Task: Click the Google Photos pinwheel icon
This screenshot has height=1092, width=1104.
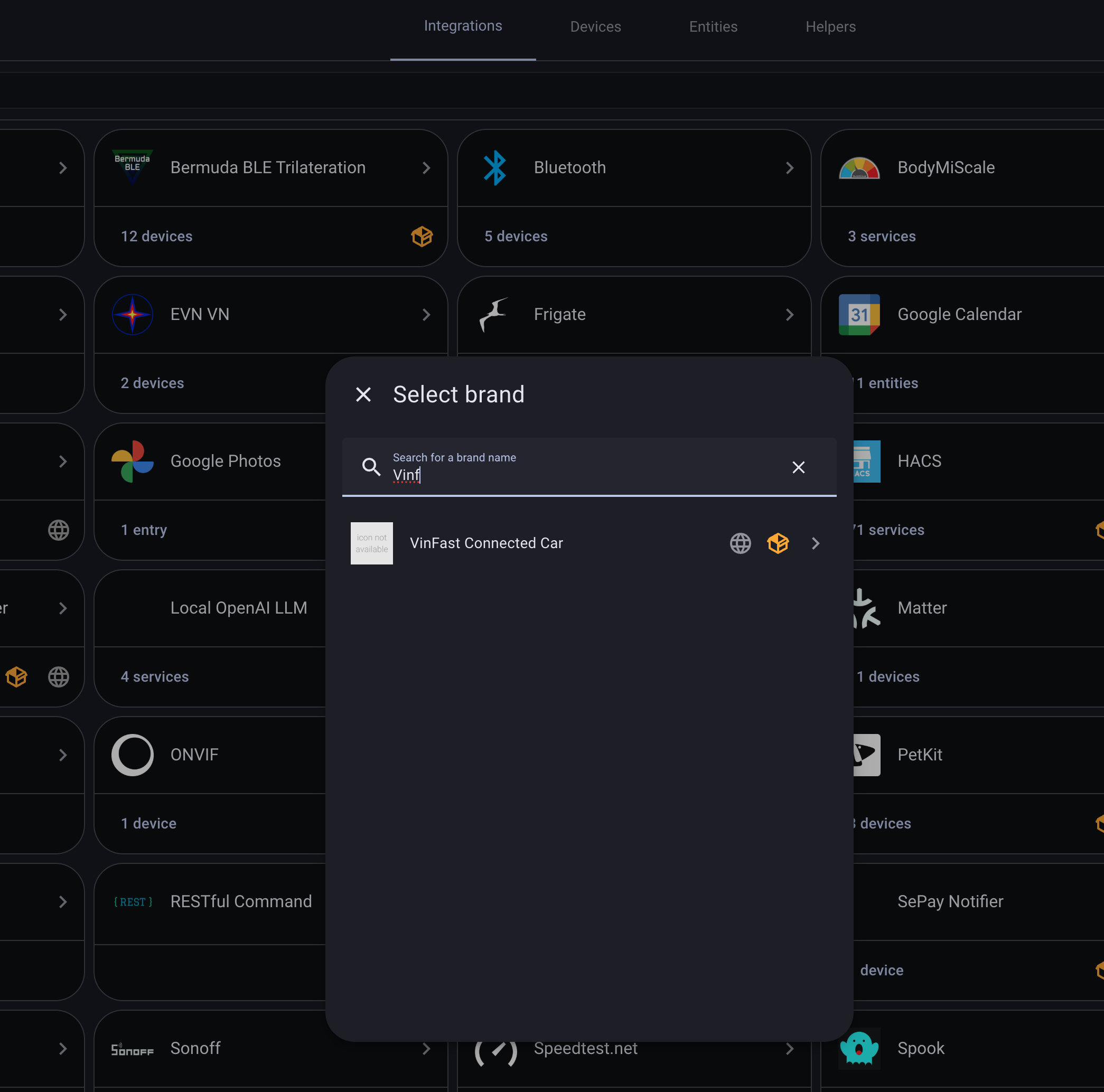Action: coord(133,461)
